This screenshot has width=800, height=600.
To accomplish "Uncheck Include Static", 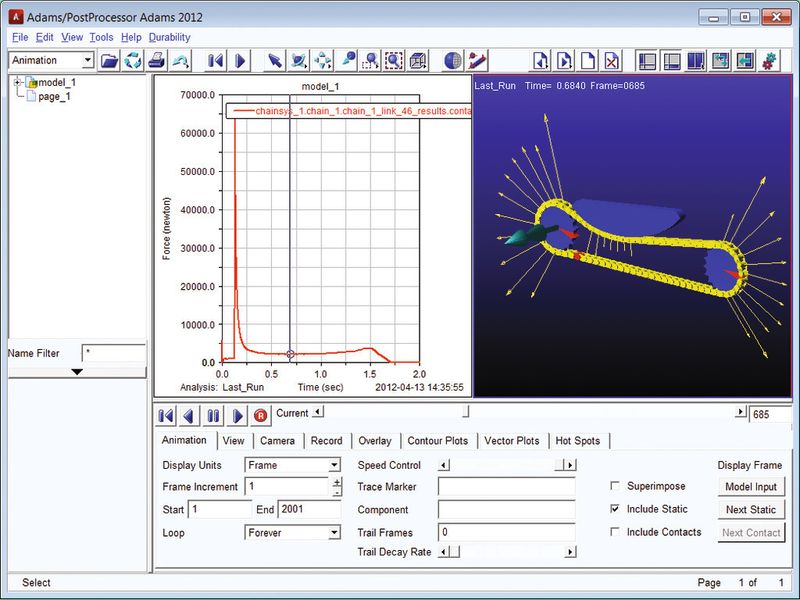I will pos(616,509).
